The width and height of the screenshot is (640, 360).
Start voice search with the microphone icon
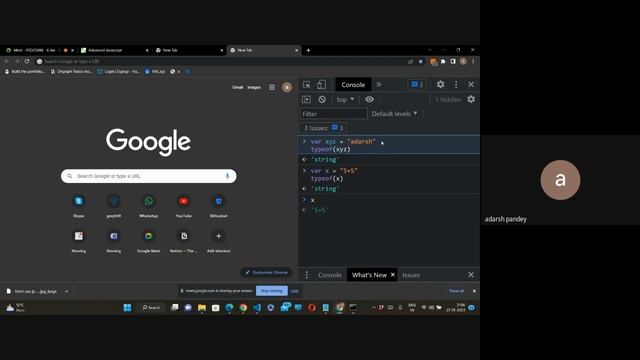227,176
